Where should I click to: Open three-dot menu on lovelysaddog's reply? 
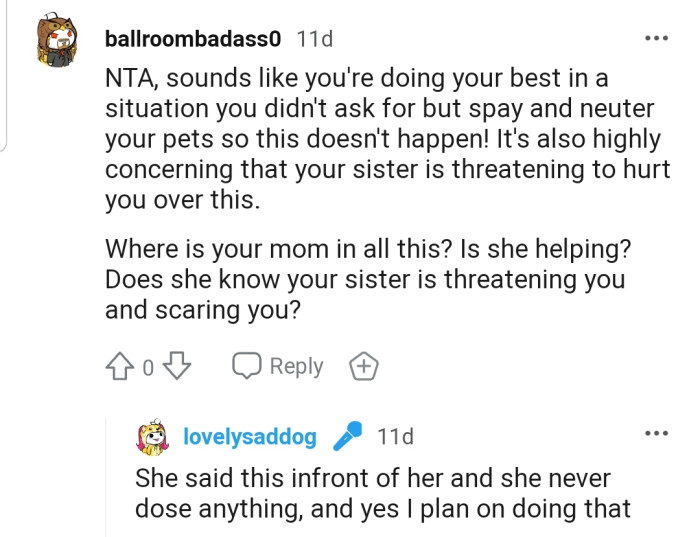656,433
